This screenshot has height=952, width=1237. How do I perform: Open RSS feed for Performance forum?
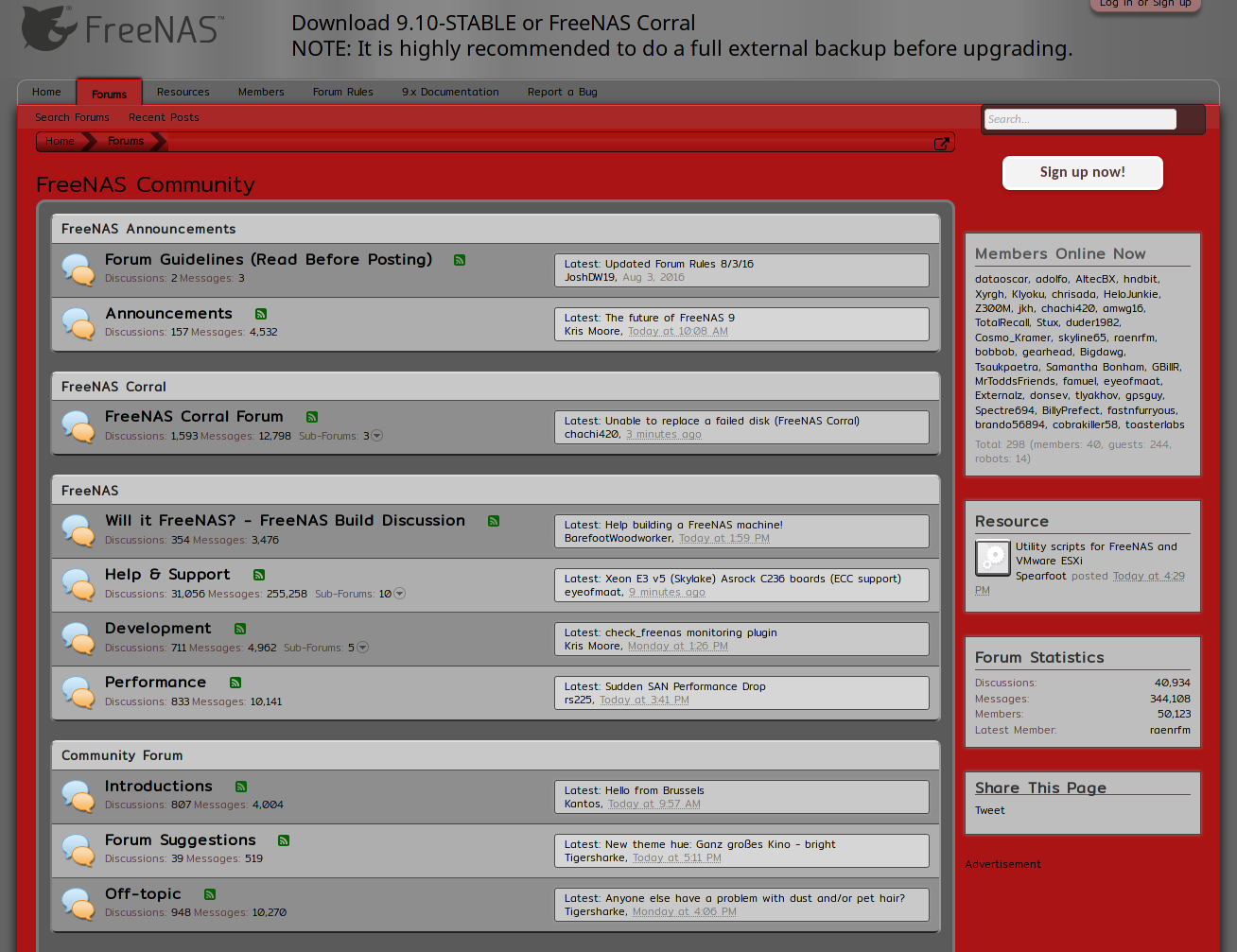pos(235,683)
